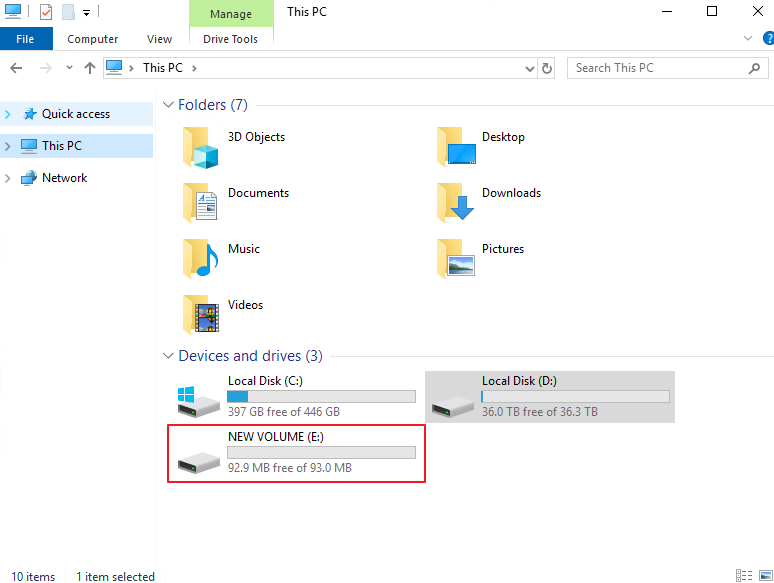The height and width of the screenshot is (583, 774).
Task: Expand the chevron after This PC in address bar
Action: click(194, 68)
